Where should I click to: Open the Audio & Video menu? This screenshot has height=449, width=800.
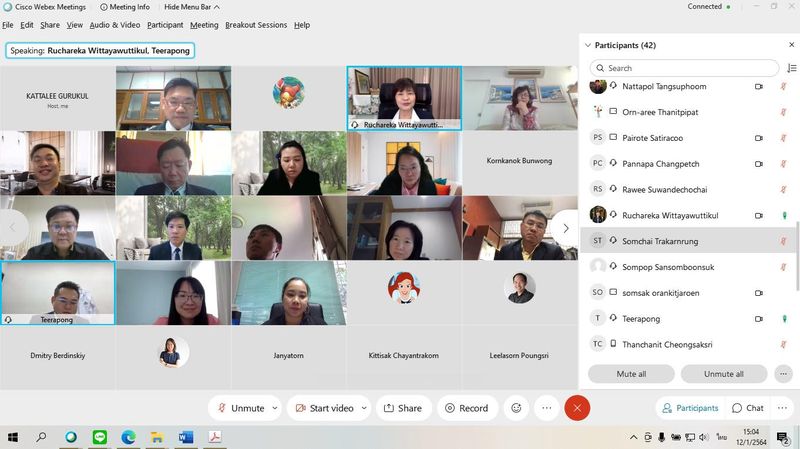point(115,25)
